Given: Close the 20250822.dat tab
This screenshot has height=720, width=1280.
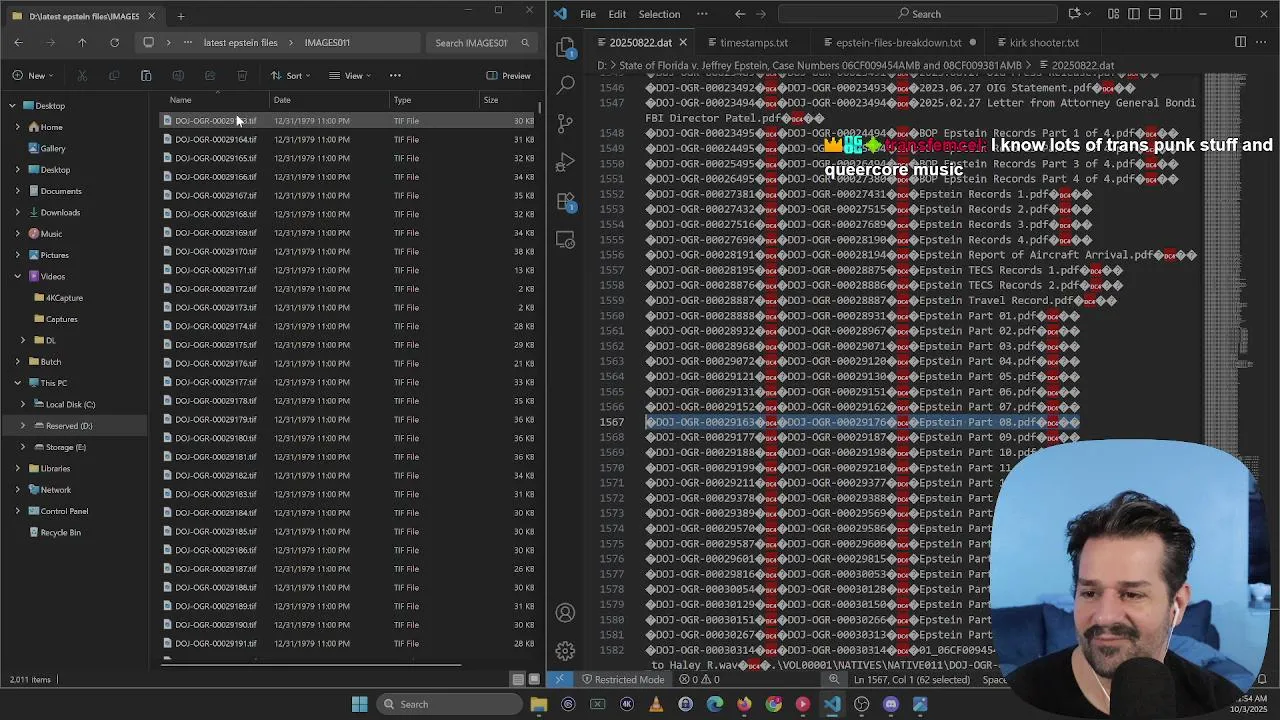Looking at the screenshot, I should [683, 43].
